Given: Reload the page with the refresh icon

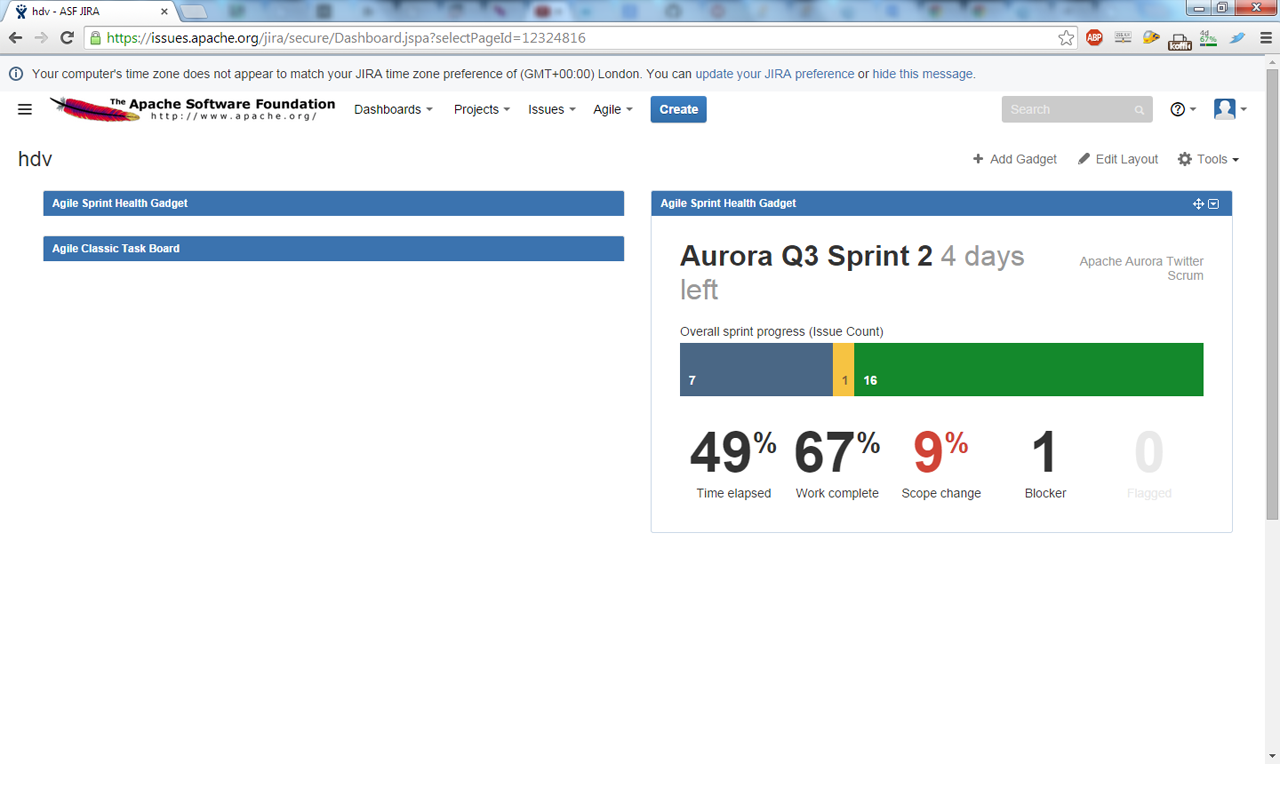Looking at the screenshot, I should coord(67,38).
